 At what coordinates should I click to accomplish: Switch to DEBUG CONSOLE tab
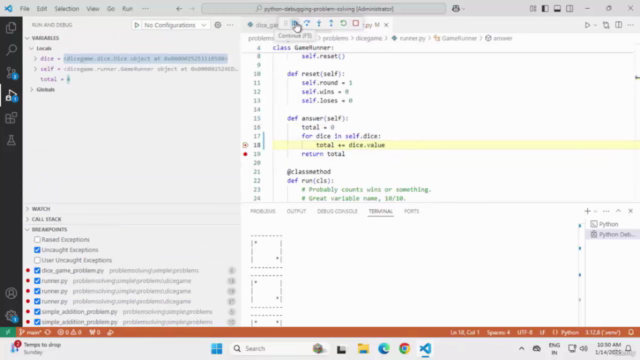[337, 211]
